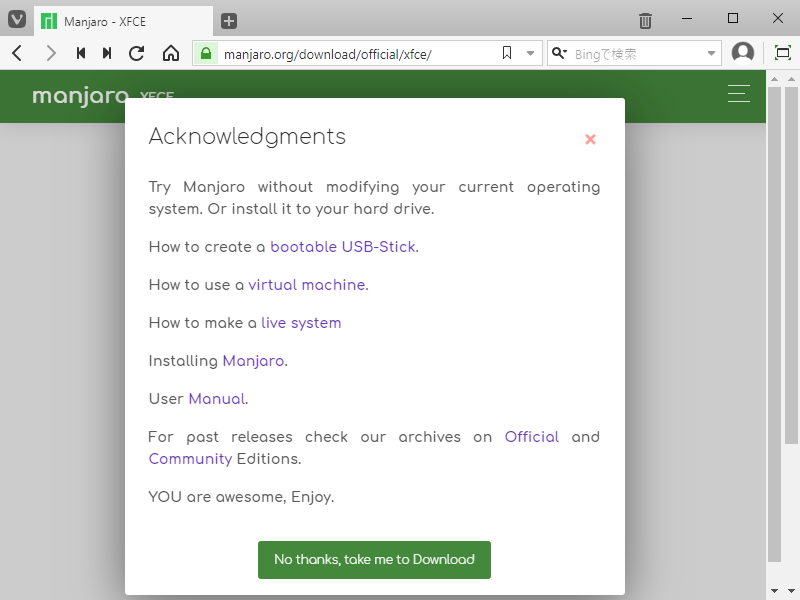Open the Vivaldi menu icon
800x600 pixels.
pyautogui.click(x=17, y=20)
